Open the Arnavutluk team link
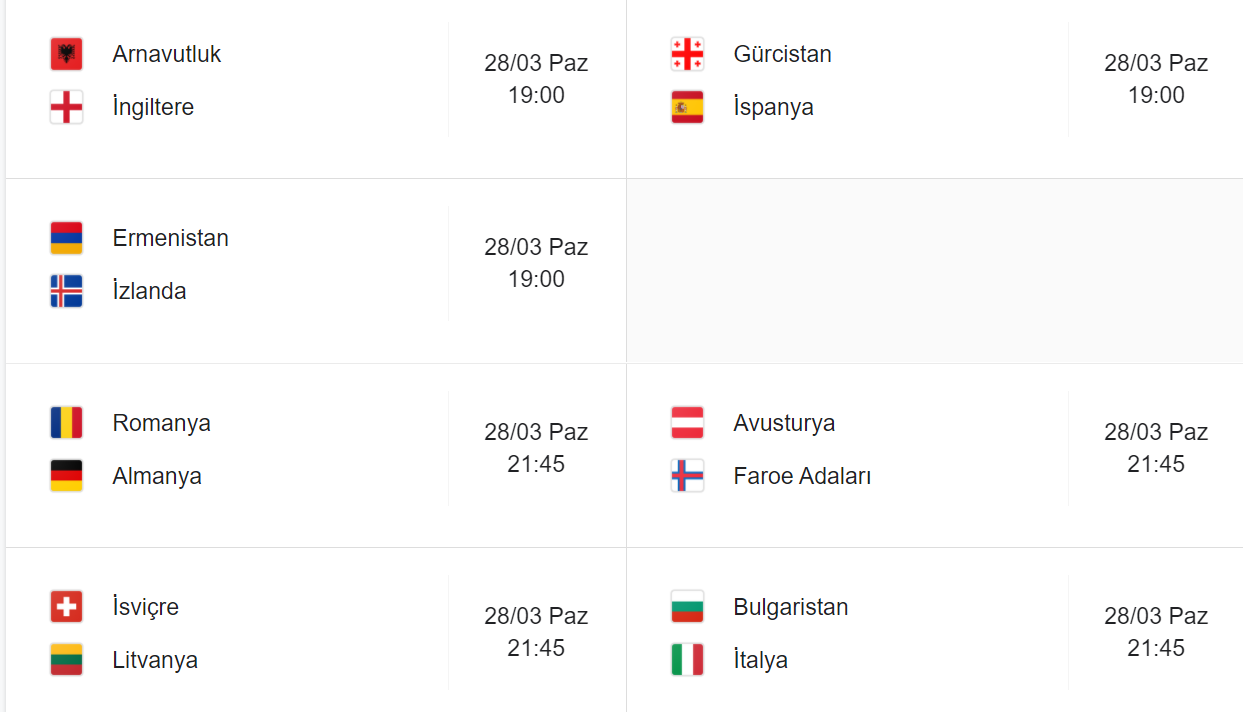 166,54
